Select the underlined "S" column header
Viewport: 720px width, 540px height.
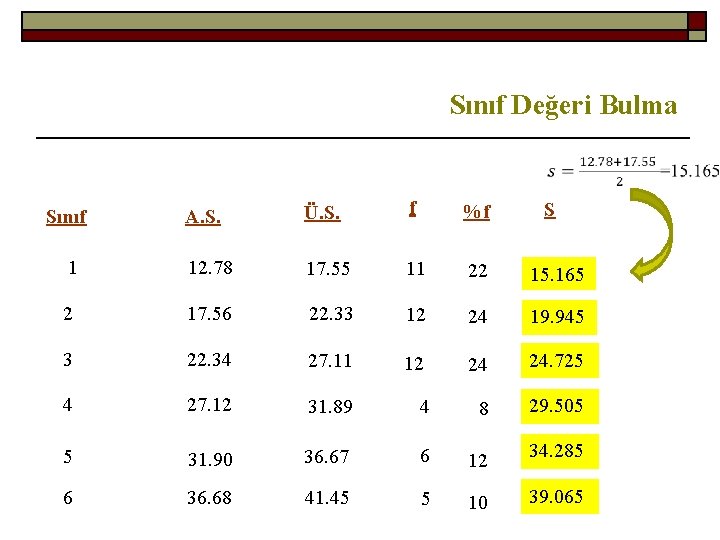coord(550,210)
